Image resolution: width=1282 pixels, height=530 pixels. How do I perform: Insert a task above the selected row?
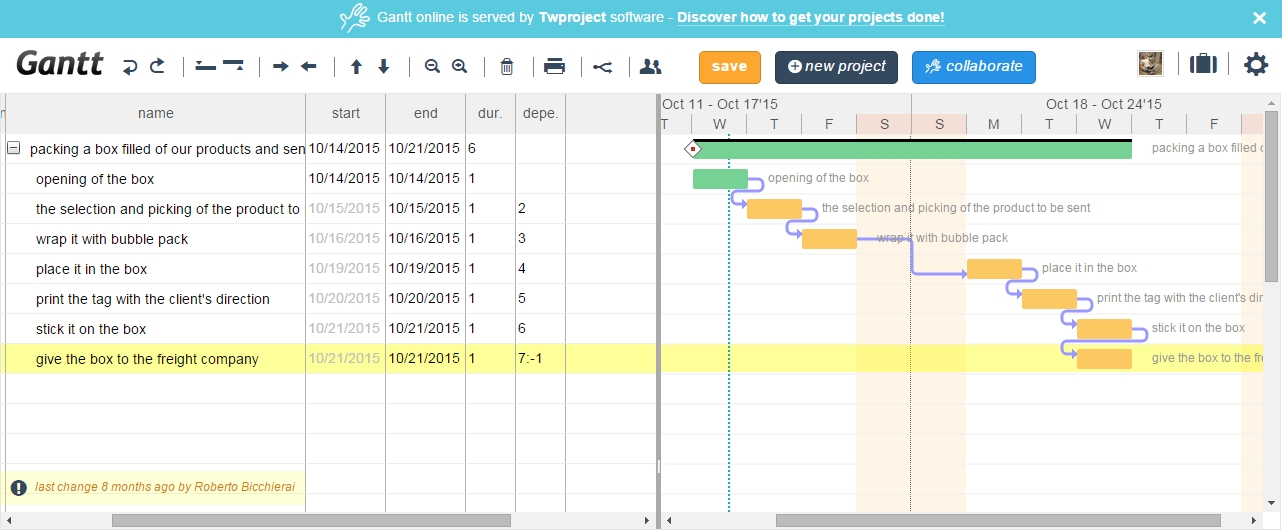click(x=205, y=67)
